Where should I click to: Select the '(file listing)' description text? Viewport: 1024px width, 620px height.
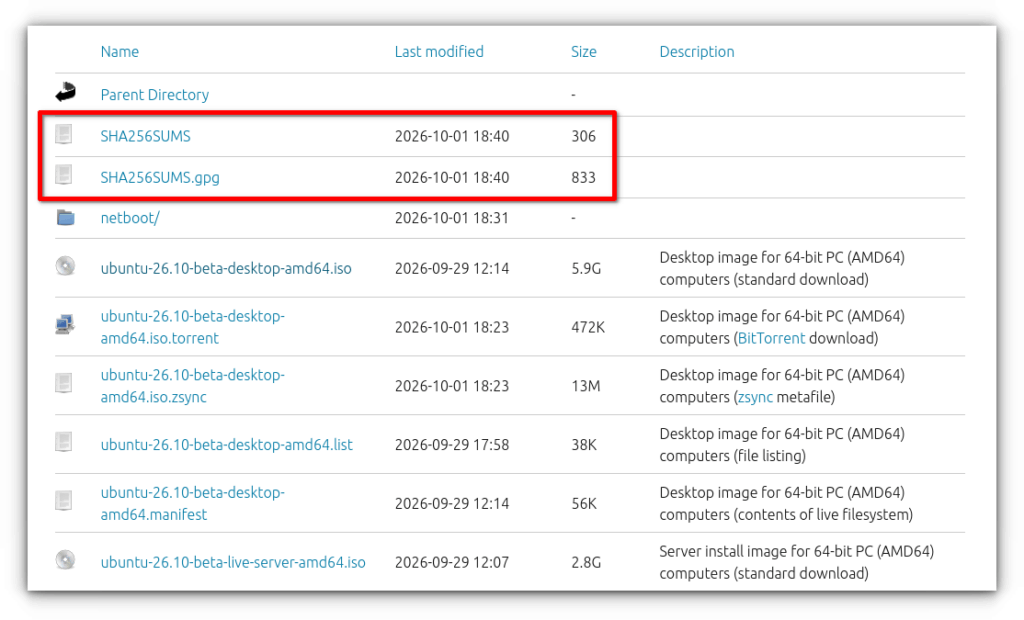(x=769, y=456)
